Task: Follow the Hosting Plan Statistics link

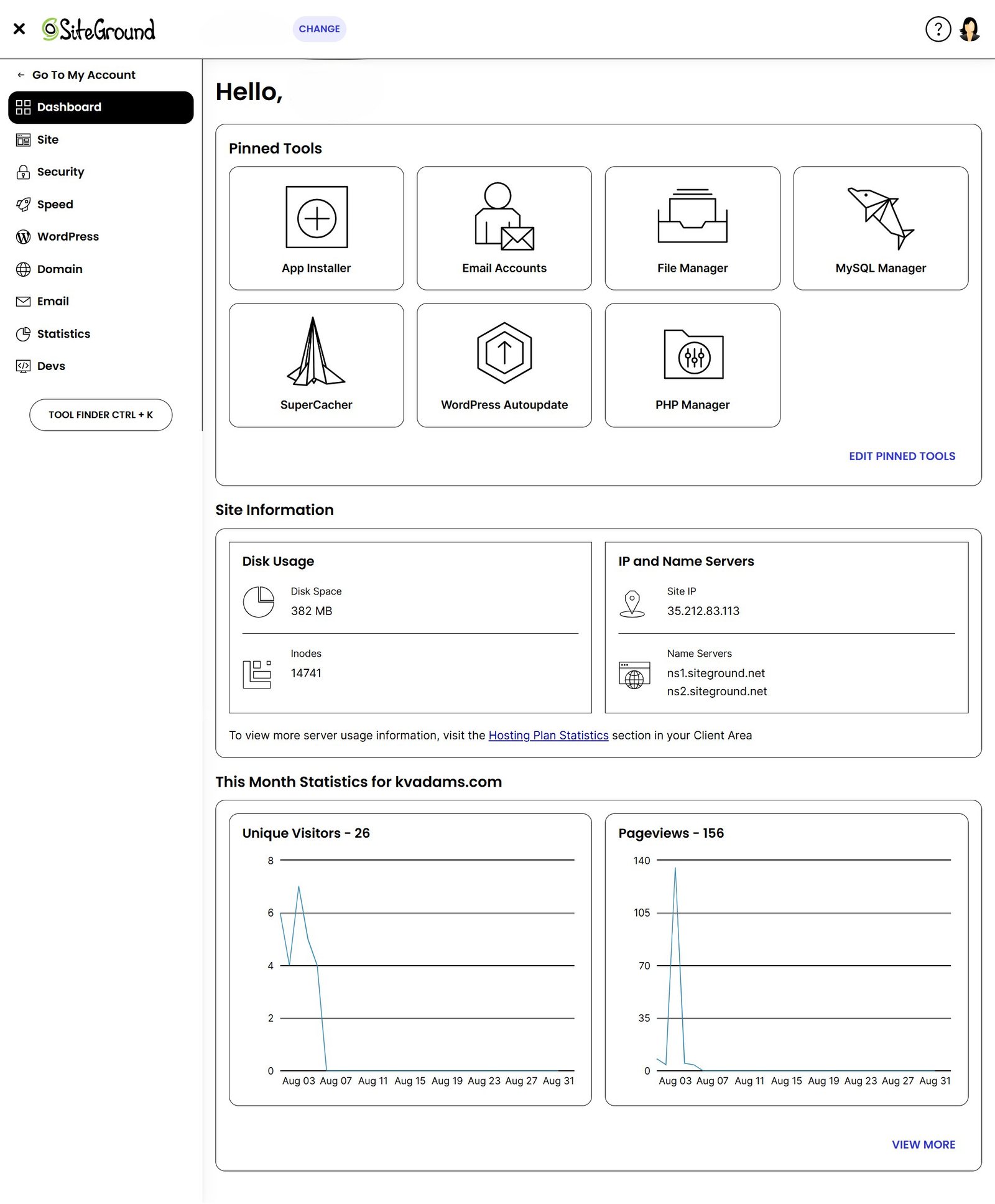Action: point(548,735)
